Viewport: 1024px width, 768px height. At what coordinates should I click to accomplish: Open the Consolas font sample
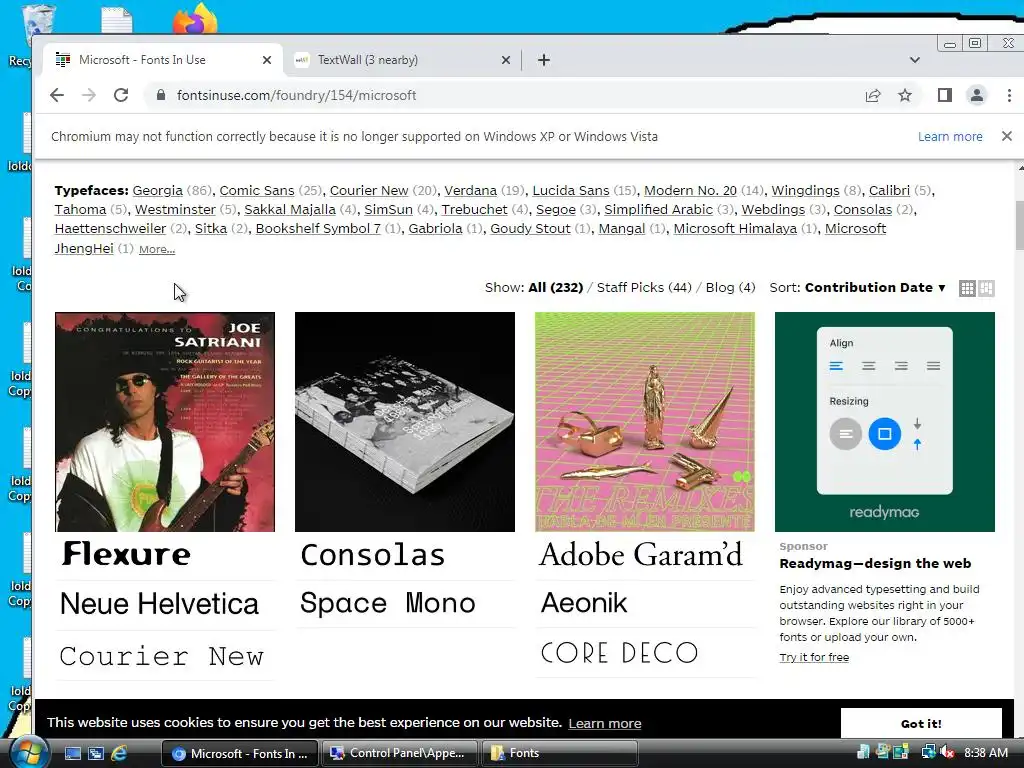tap(372, 554)
